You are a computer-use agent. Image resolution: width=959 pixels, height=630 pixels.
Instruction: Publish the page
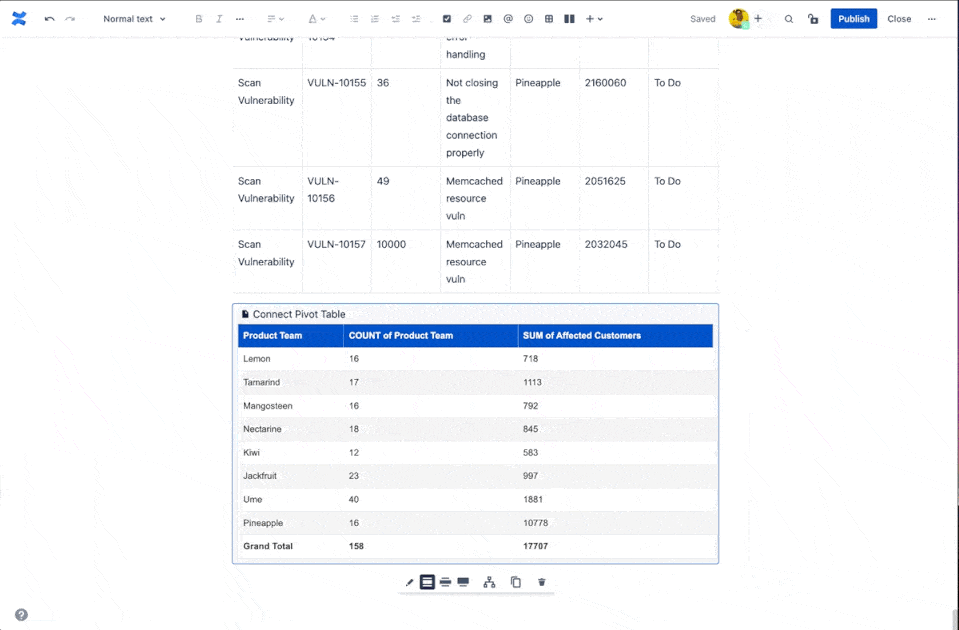854,19
